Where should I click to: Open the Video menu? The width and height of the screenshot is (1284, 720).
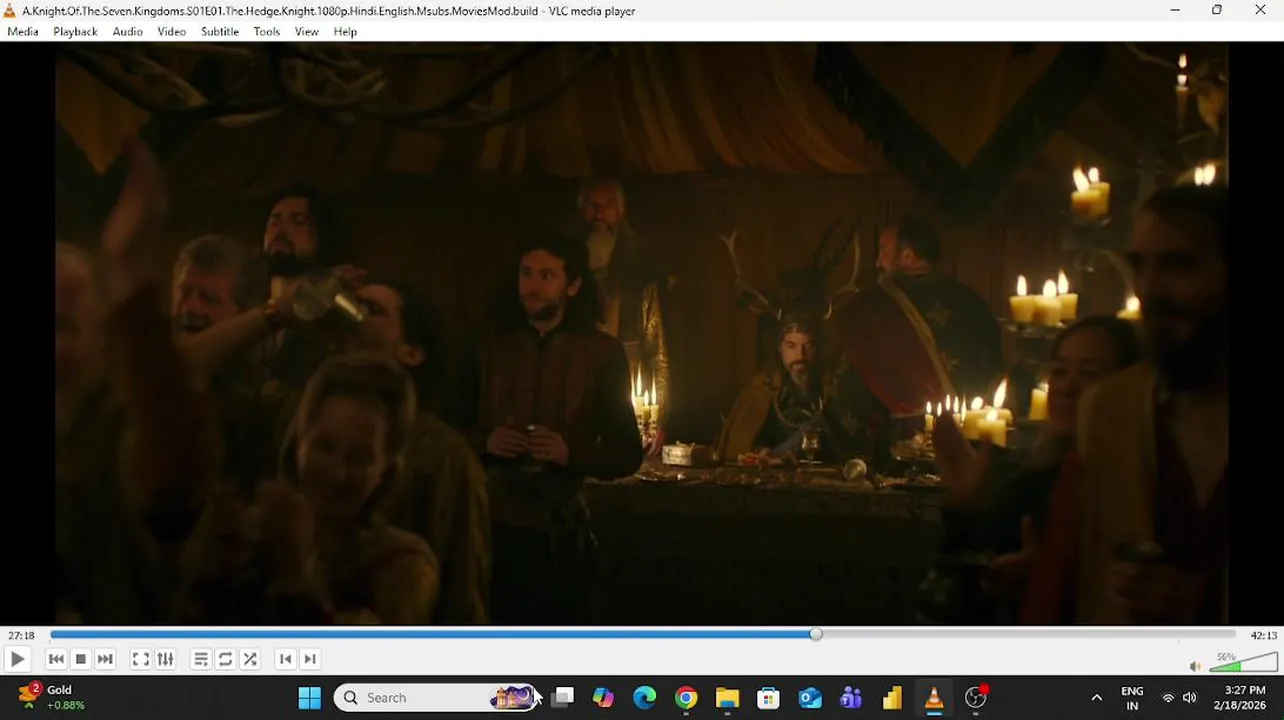171,32
